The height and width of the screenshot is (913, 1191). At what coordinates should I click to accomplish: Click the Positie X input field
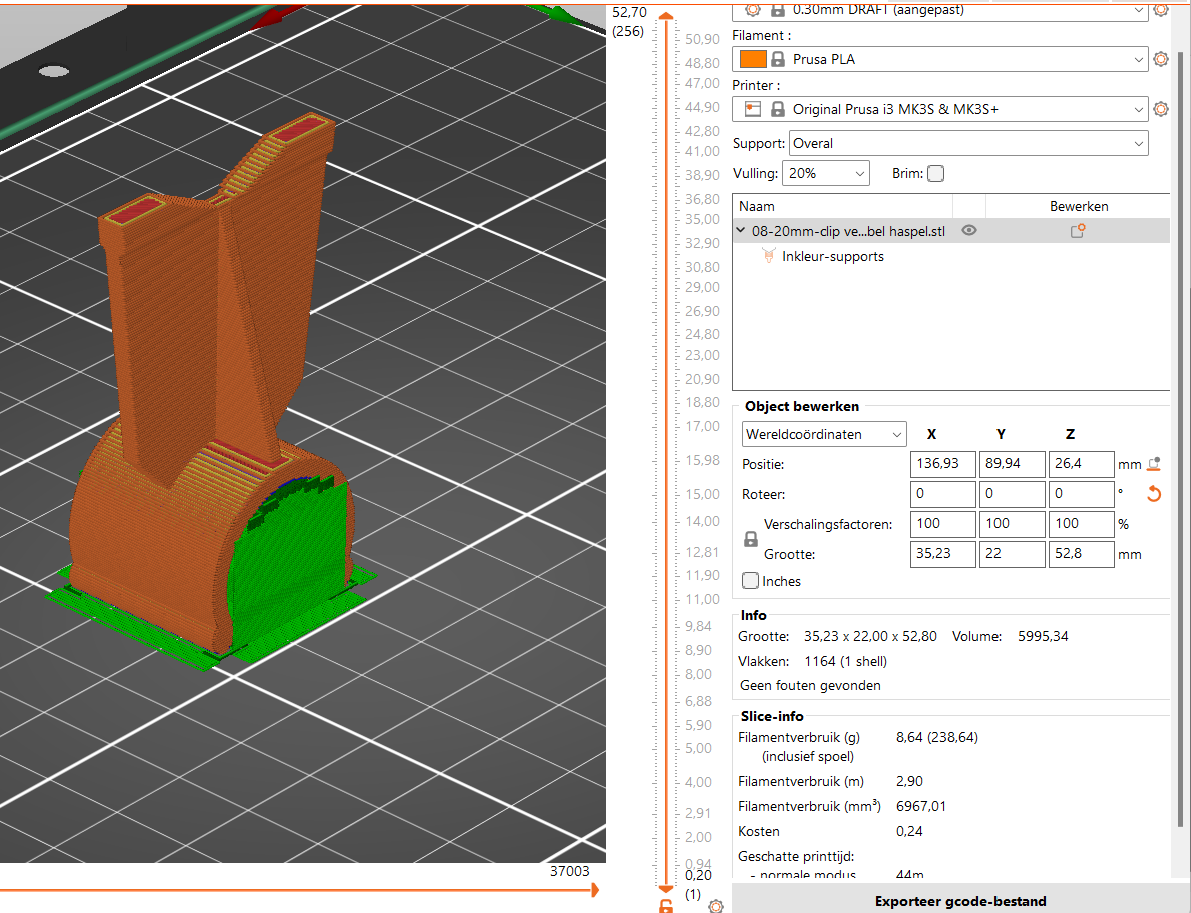pyautogui.click(x=942, y=465)
